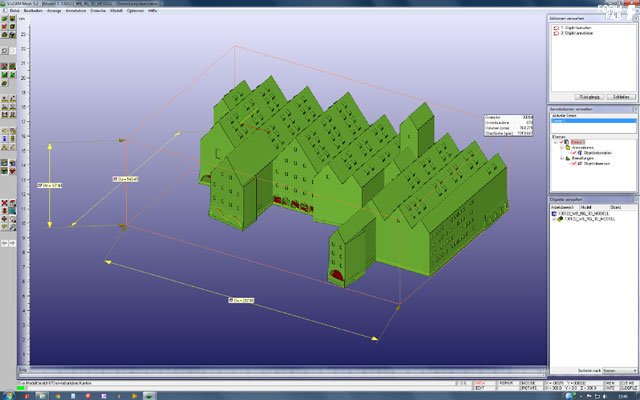Open Windows Start menu orb

pos(8,396)
